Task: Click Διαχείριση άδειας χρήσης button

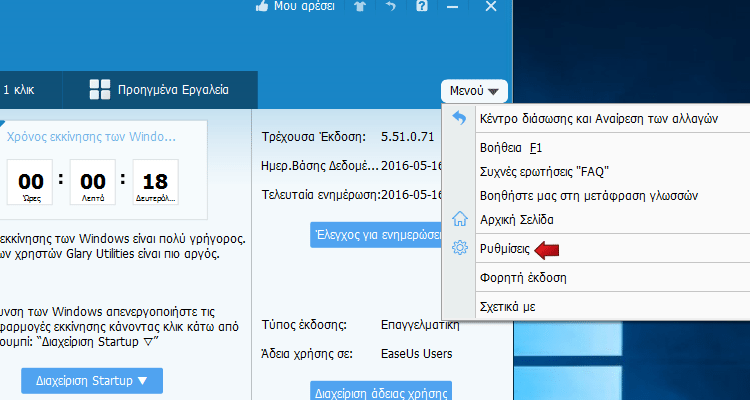Action: pos(381,390)
